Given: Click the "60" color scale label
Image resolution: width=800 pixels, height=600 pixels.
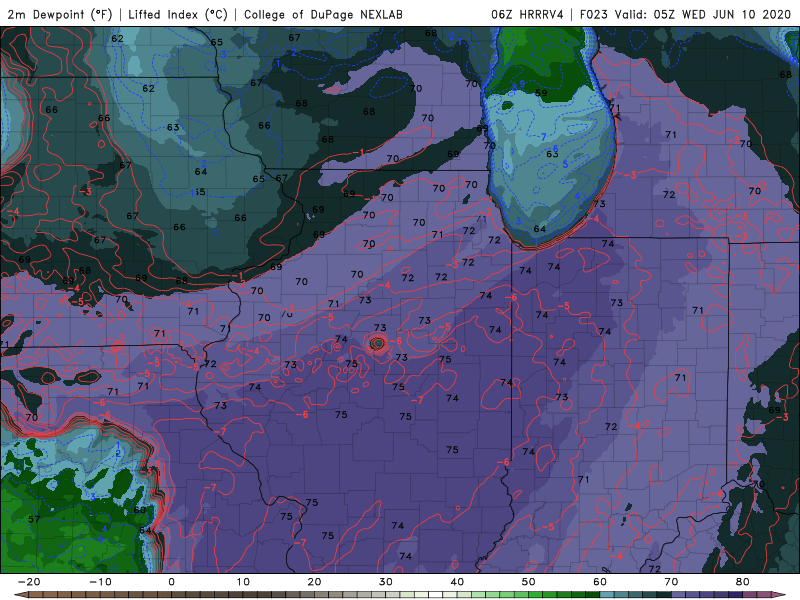Looking at the screenshot, I should [x=600, y=582].
